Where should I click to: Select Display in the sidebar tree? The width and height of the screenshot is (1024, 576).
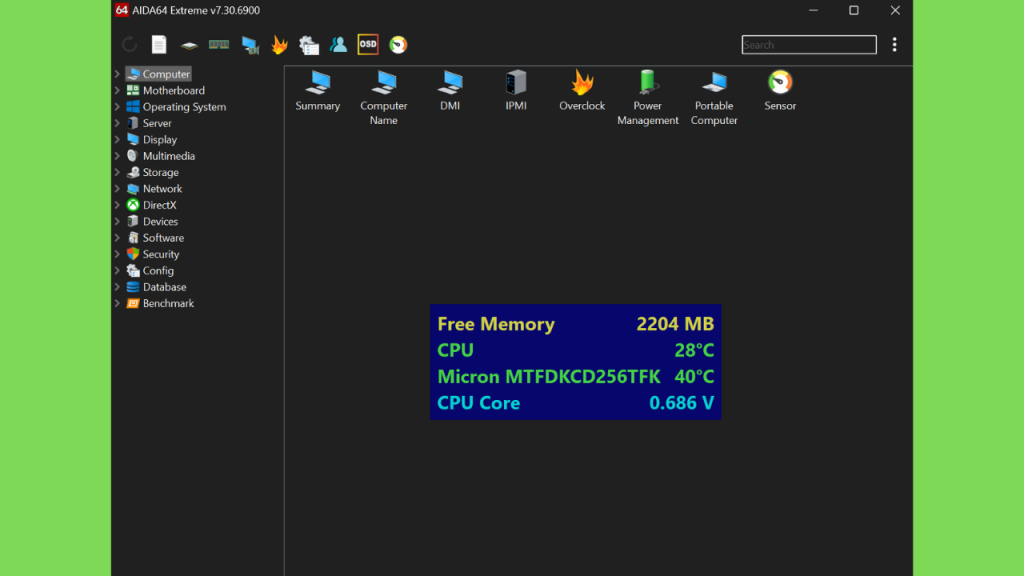(152, 139)
